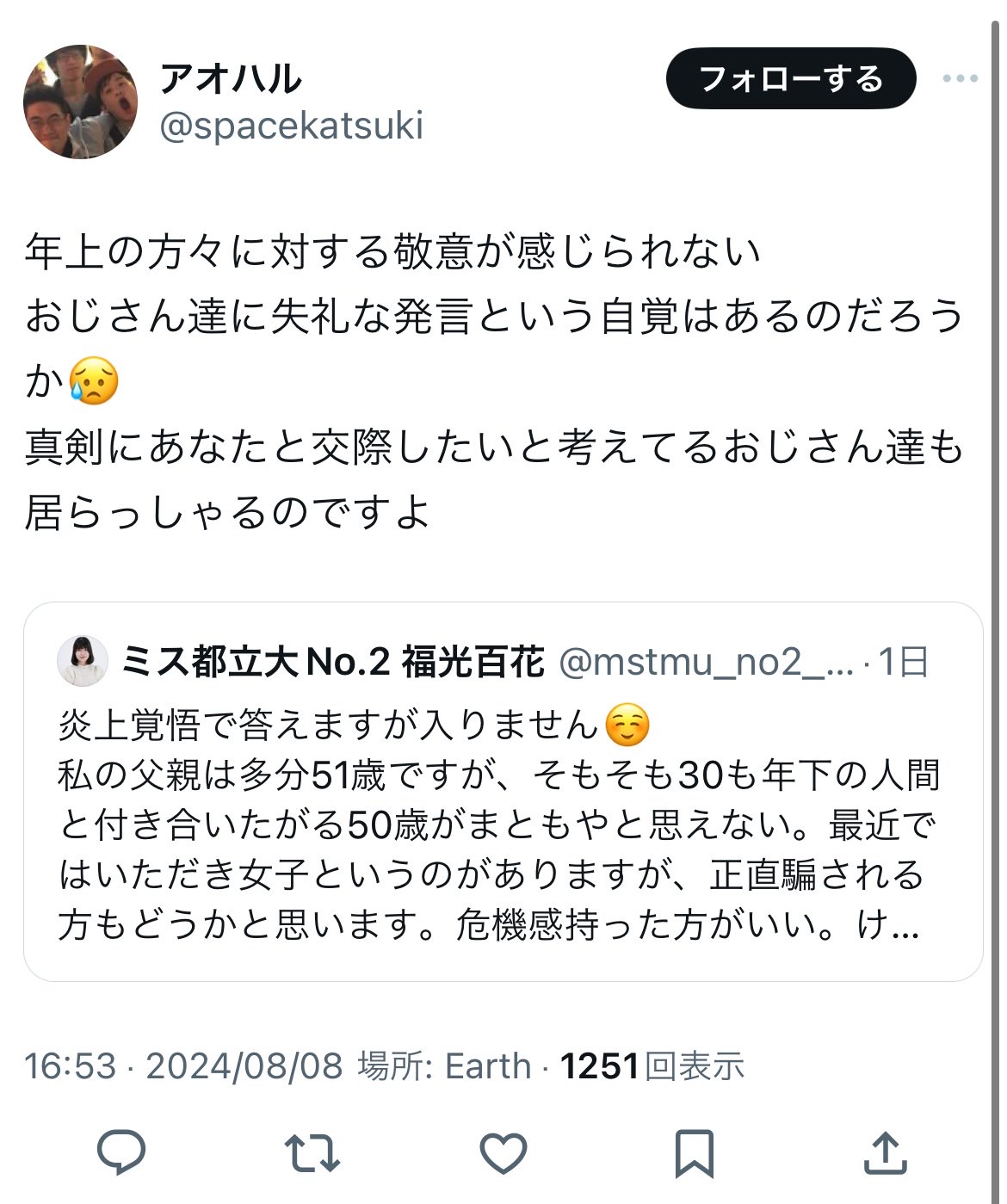Open the 1251 回表示 view count

[x=652, y=1065]
